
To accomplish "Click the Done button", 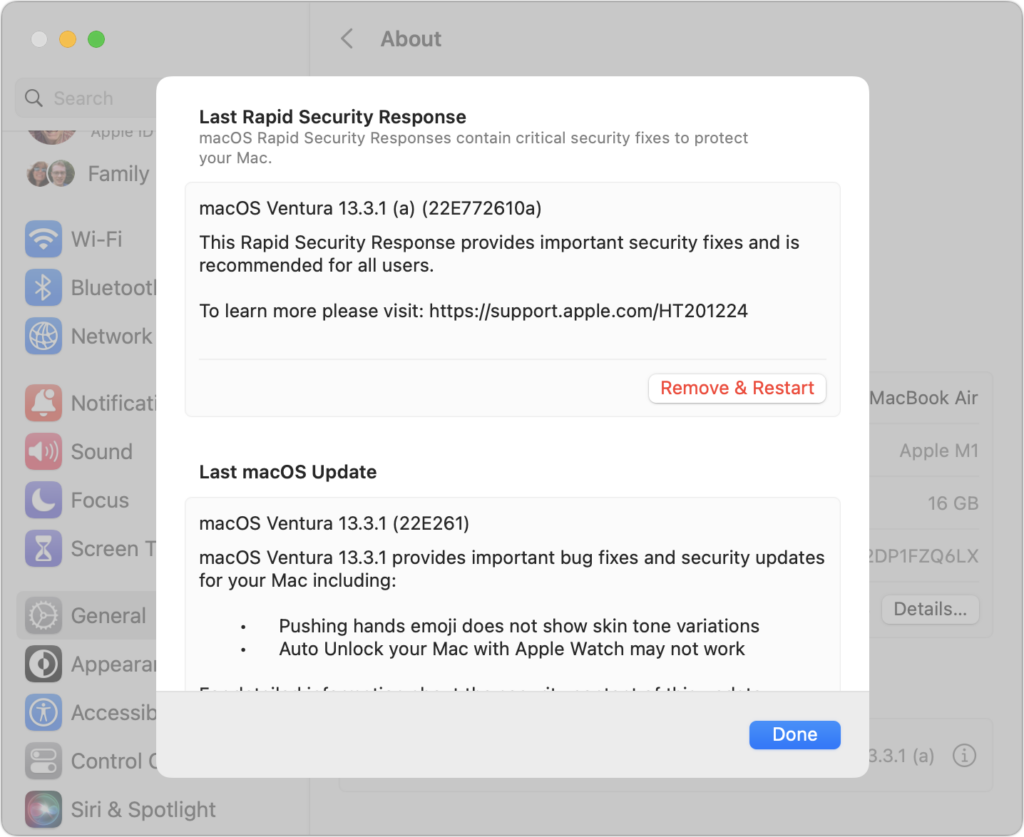I will point(794,734).
